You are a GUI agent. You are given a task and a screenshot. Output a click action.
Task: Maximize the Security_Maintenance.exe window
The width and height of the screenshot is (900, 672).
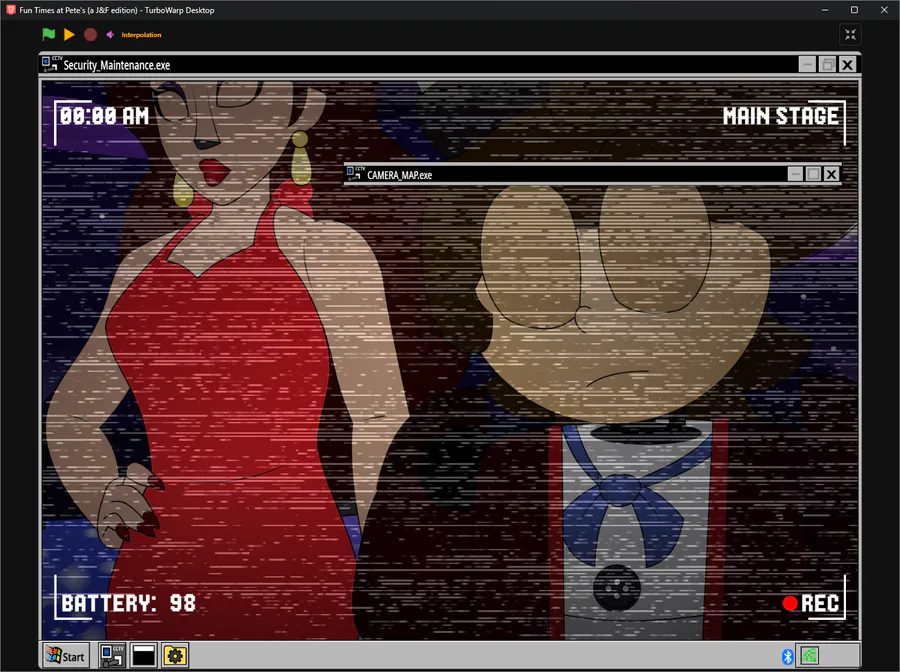(x=828, y=64)
